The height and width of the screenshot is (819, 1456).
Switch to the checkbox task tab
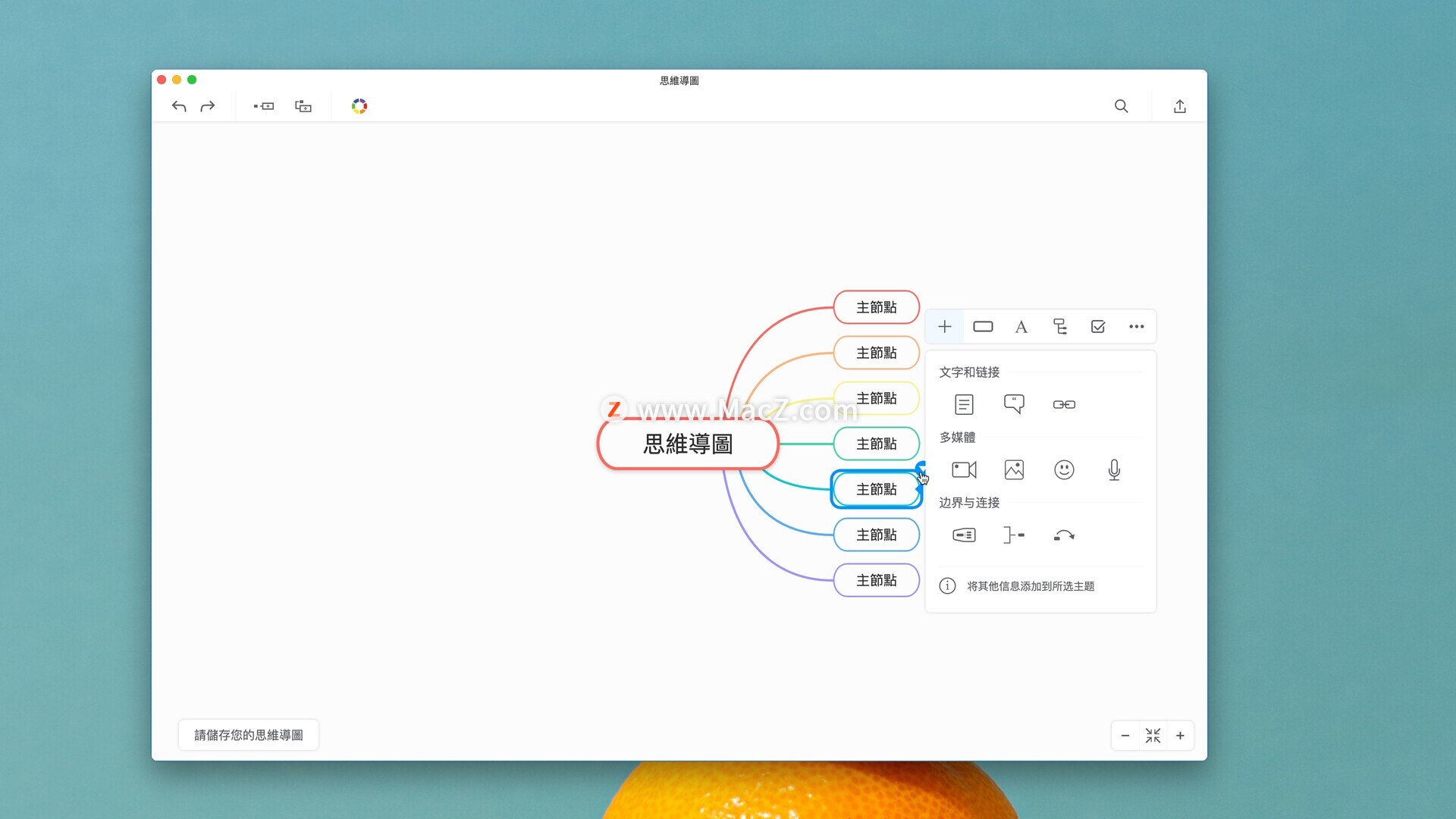(x=1098, y=327)
